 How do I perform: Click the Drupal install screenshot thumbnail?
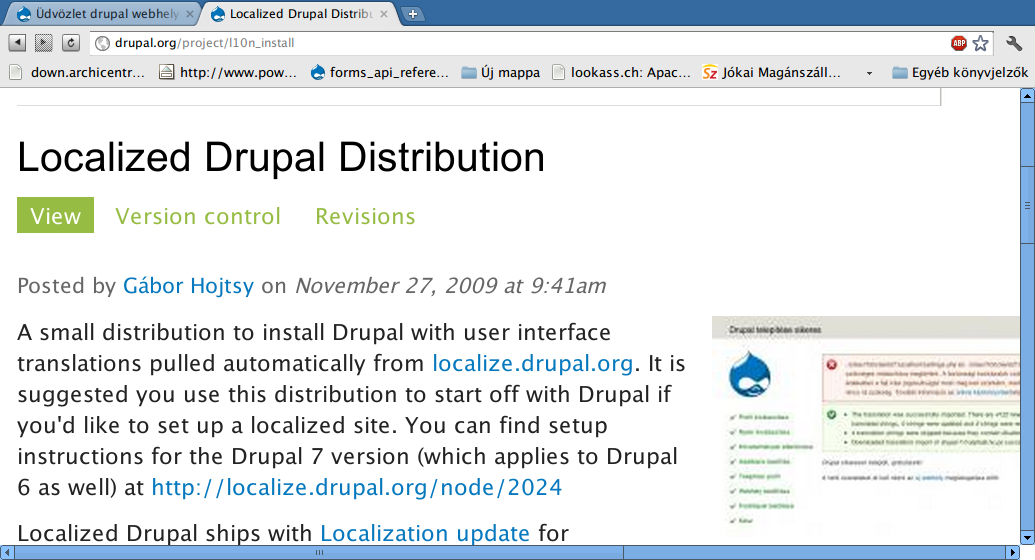tap(865, 429)
